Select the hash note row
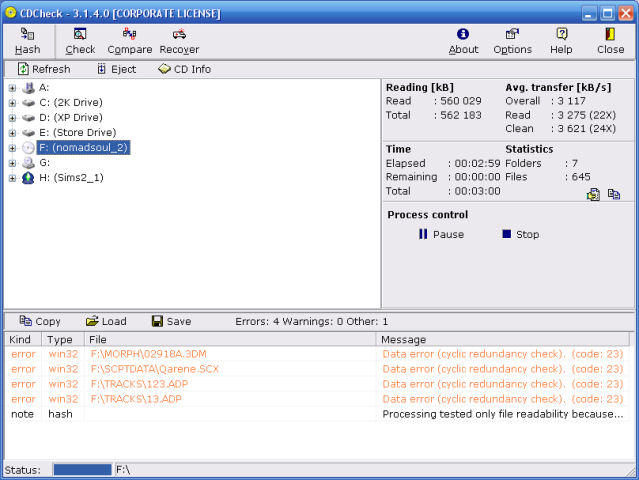The width and height of the screenshot is (639, 480). pos(317,414)
